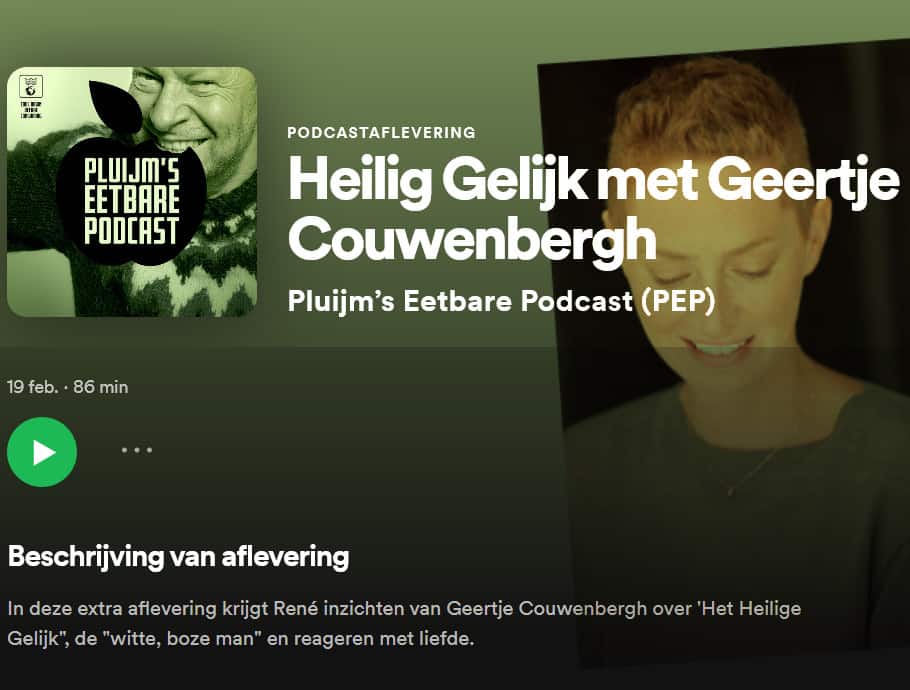This screenshot has width=910, height=690.
Task: Click the episode title starting 'Heilig Gelijk met Geertje'
Action: coord(593,209)
